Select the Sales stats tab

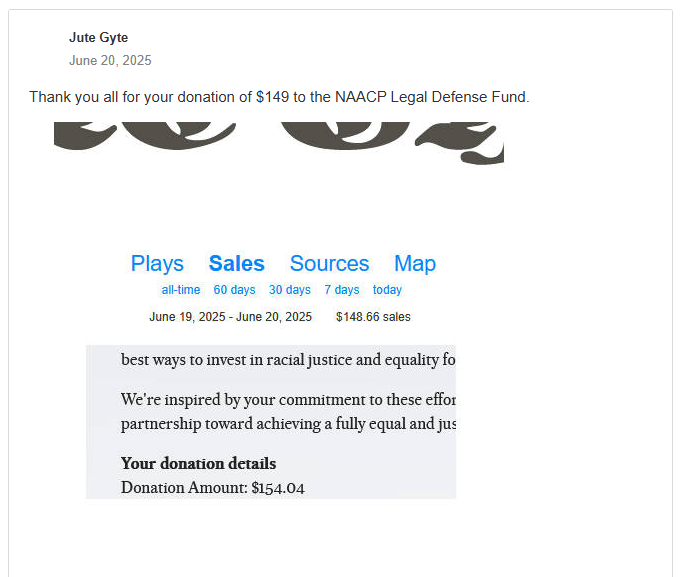point(237,264)
